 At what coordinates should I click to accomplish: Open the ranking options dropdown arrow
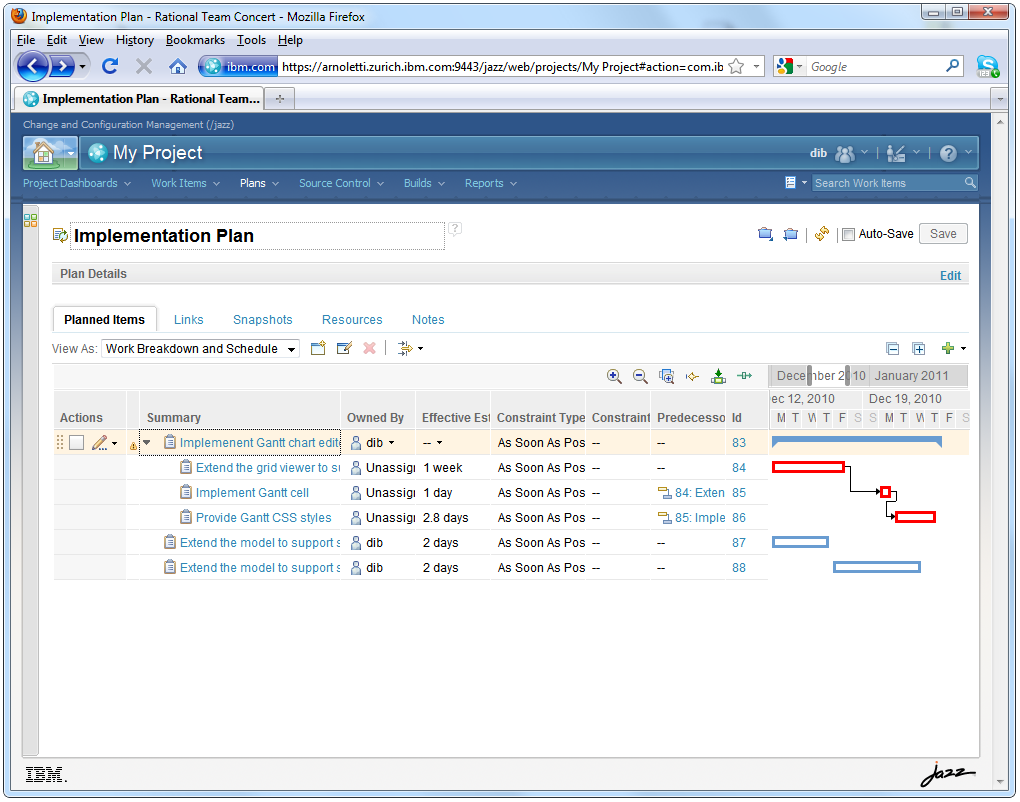coord(420,349)
